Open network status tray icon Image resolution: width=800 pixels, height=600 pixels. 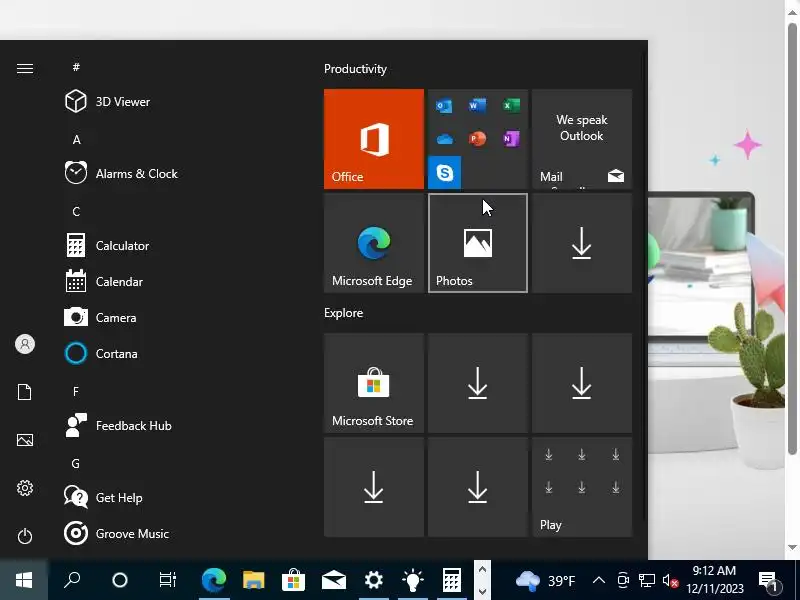pyautogui.click(x=646, y=580)
